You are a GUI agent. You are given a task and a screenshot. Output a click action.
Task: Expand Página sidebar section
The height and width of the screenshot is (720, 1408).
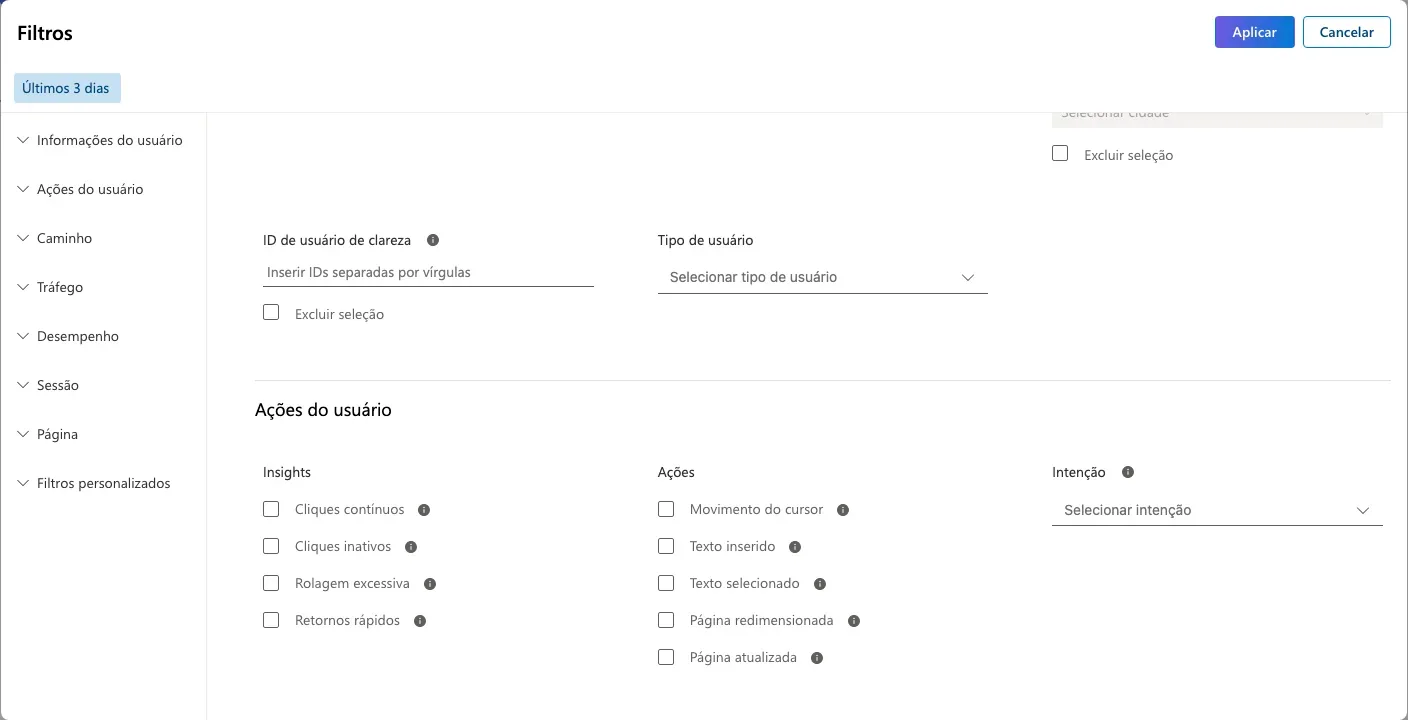tap(48, 435)
